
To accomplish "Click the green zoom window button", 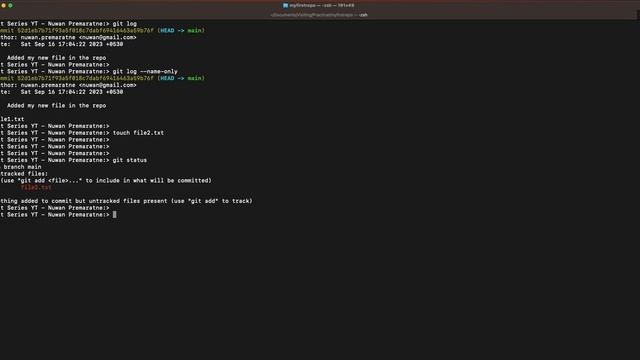I will tap(10, 5).
